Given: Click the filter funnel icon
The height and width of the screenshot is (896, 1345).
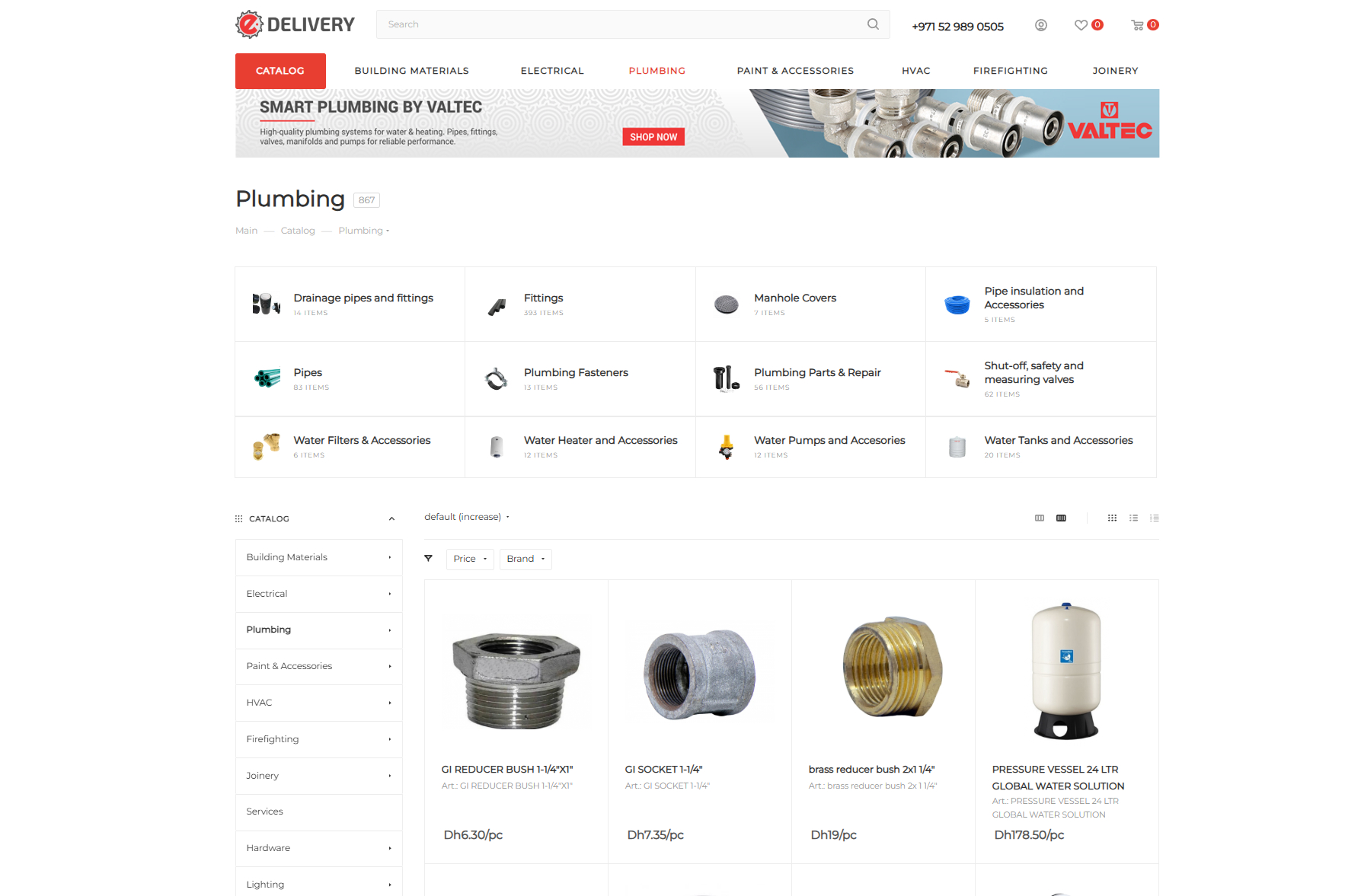Looking at the screenshot, I should click(428, 559).
